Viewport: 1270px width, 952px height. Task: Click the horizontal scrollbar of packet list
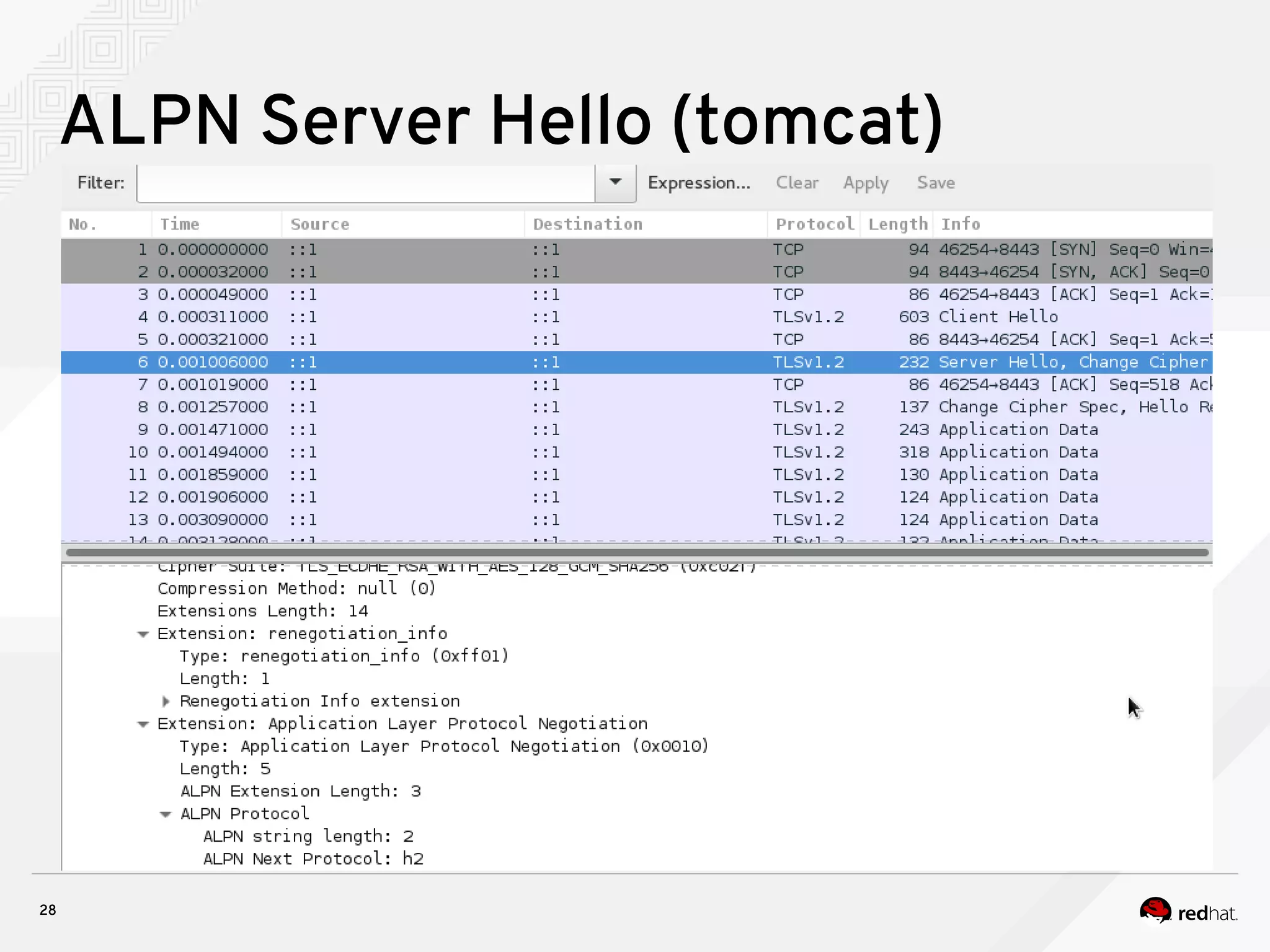(x=637, y=552)
